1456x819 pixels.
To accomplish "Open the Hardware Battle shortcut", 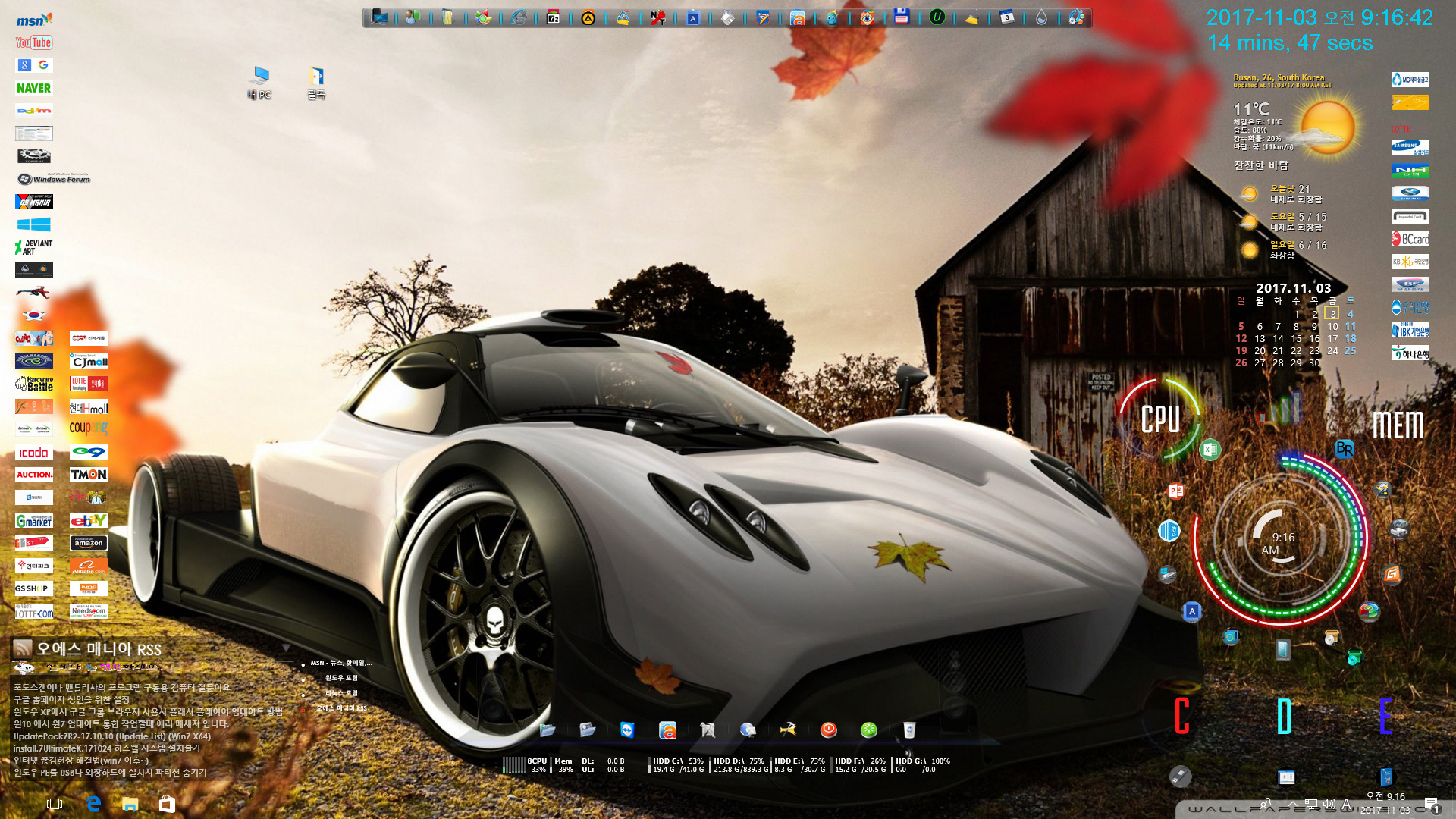I will (x=34, y=384).
